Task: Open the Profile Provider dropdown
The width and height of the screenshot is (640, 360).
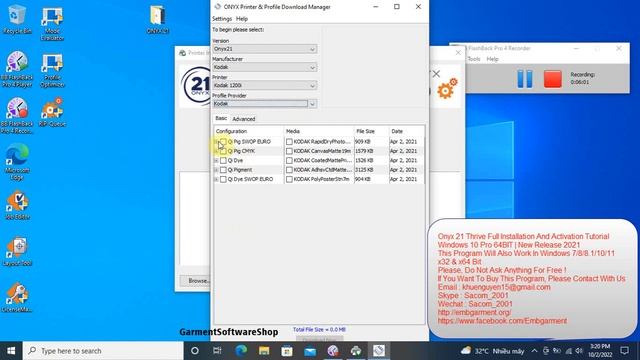Action: point(264,104)
